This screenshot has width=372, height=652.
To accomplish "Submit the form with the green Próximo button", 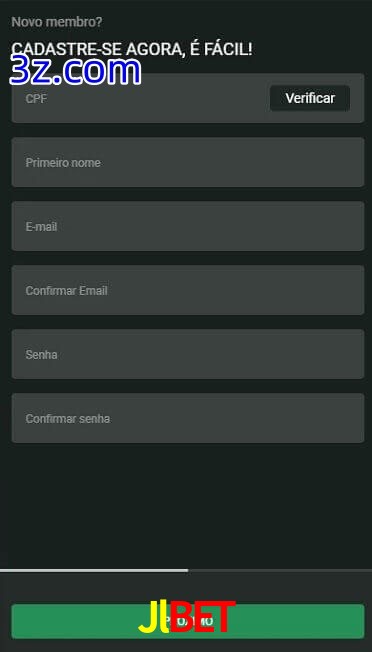I will pos(188,621).
